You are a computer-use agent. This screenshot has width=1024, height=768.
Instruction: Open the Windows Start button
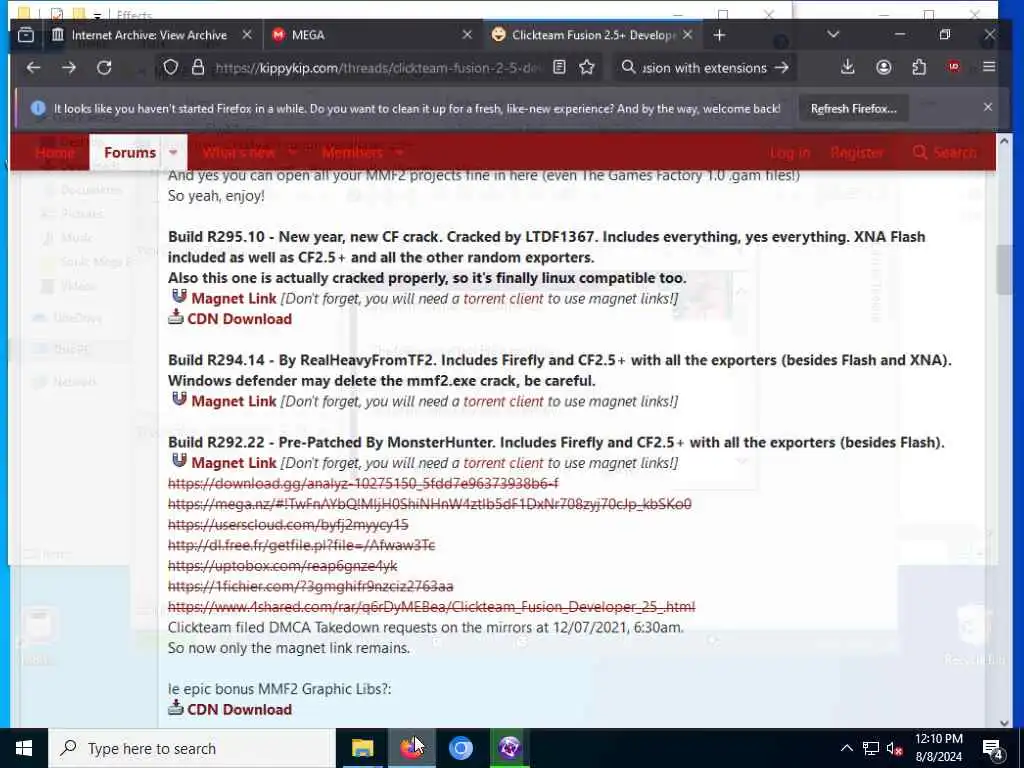(x=24, y=748)
